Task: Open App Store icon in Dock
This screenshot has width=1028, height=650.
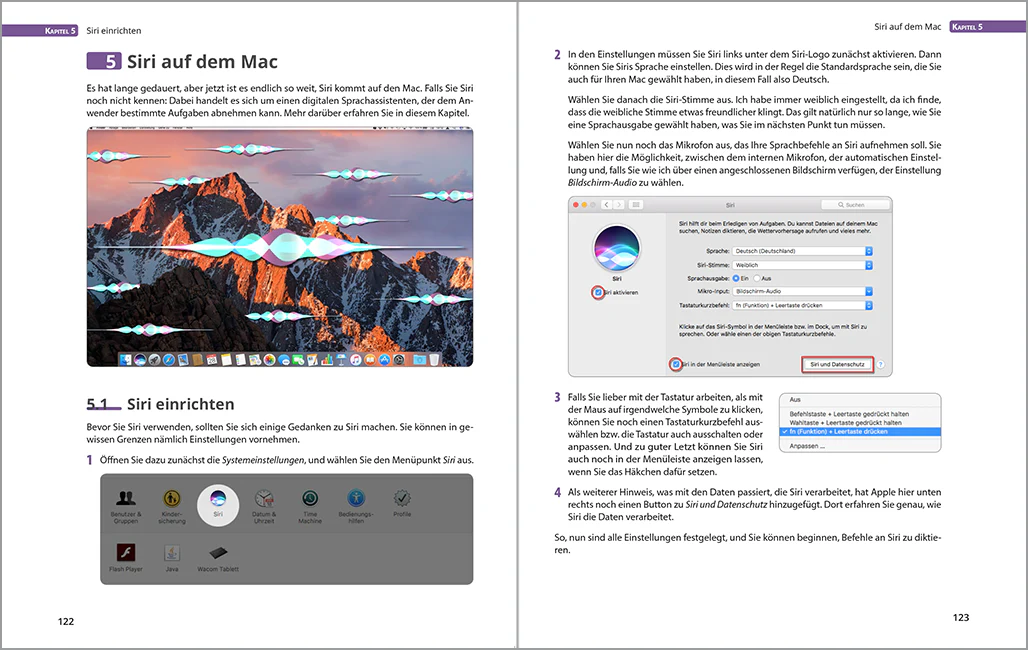Action: point(384,359)
